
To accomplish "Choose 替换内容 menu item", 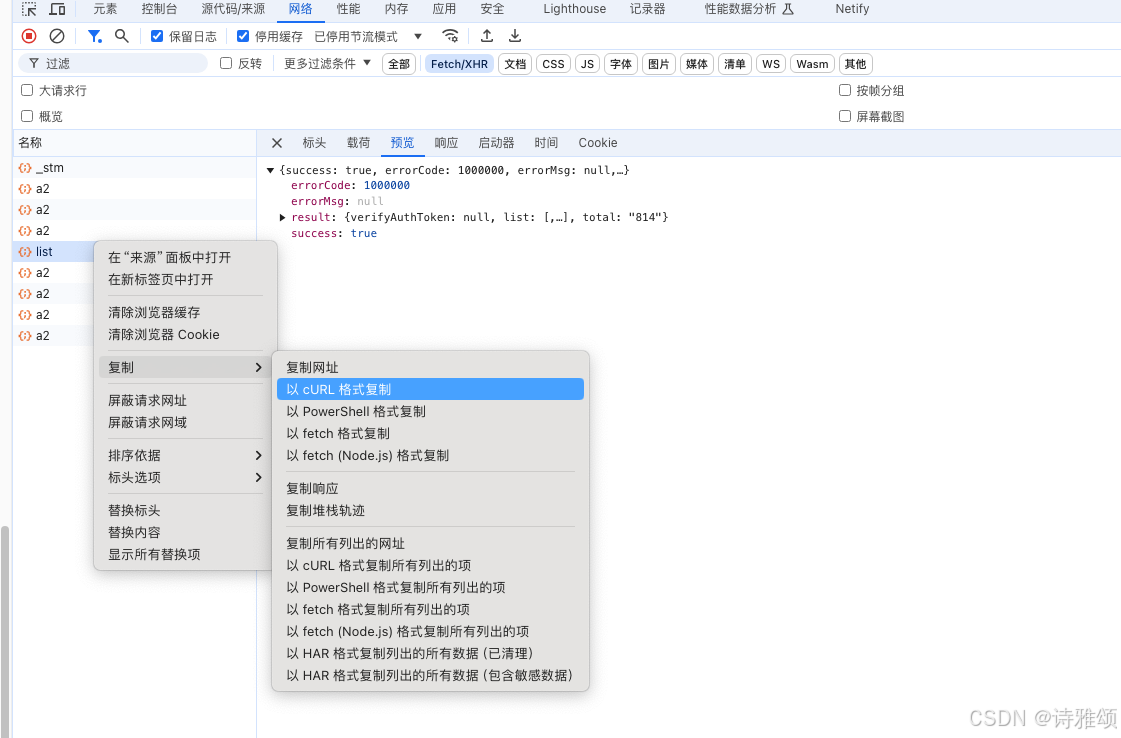I will coord(184,532).
